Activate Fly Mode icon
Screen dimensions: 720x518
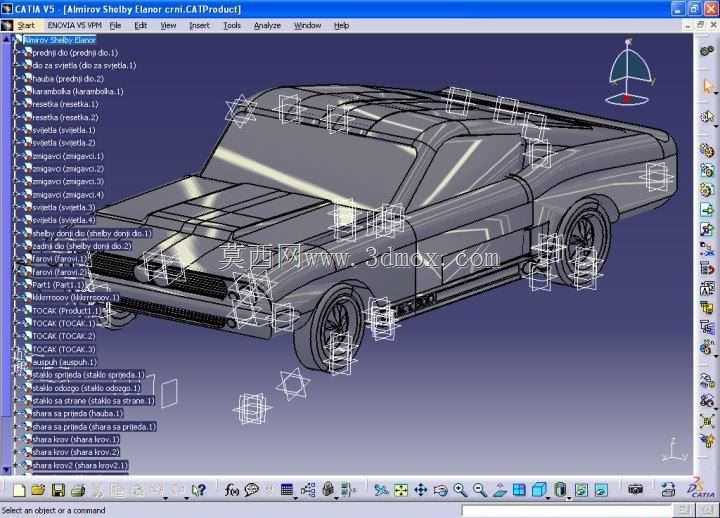click(381, 490)
